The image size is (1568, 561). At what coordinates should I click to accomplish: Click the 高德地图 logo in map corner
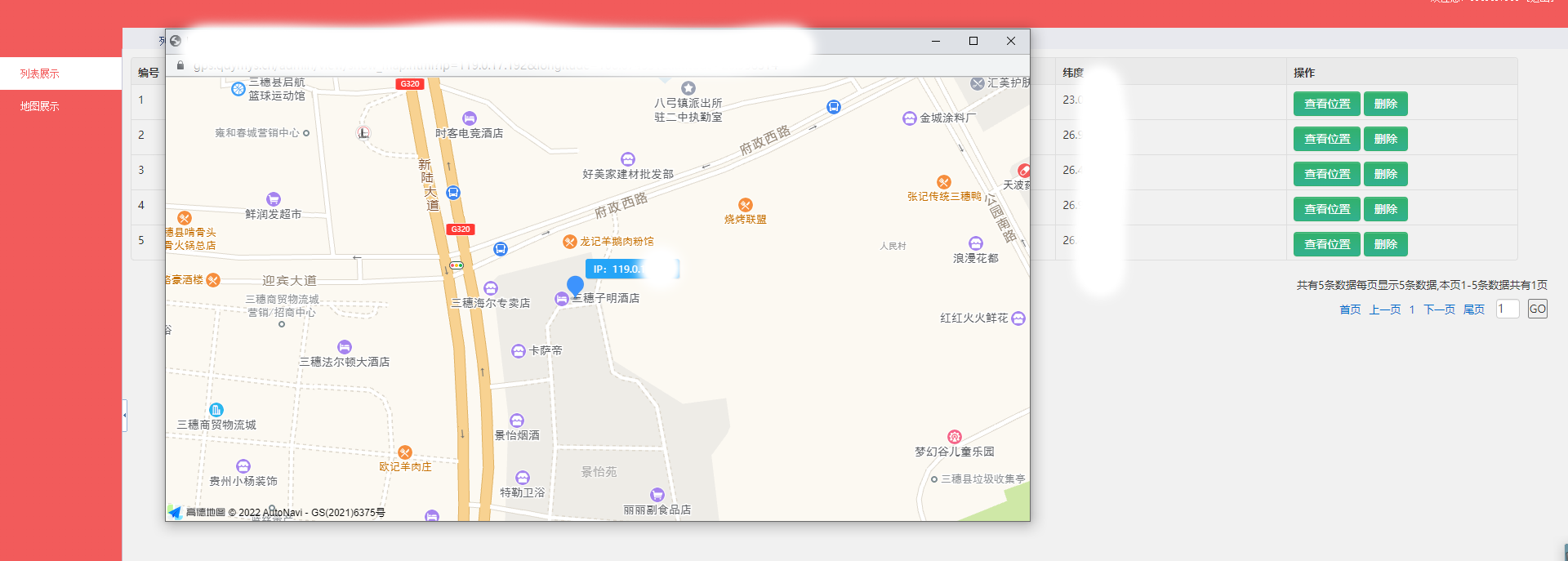pos(196,512)
